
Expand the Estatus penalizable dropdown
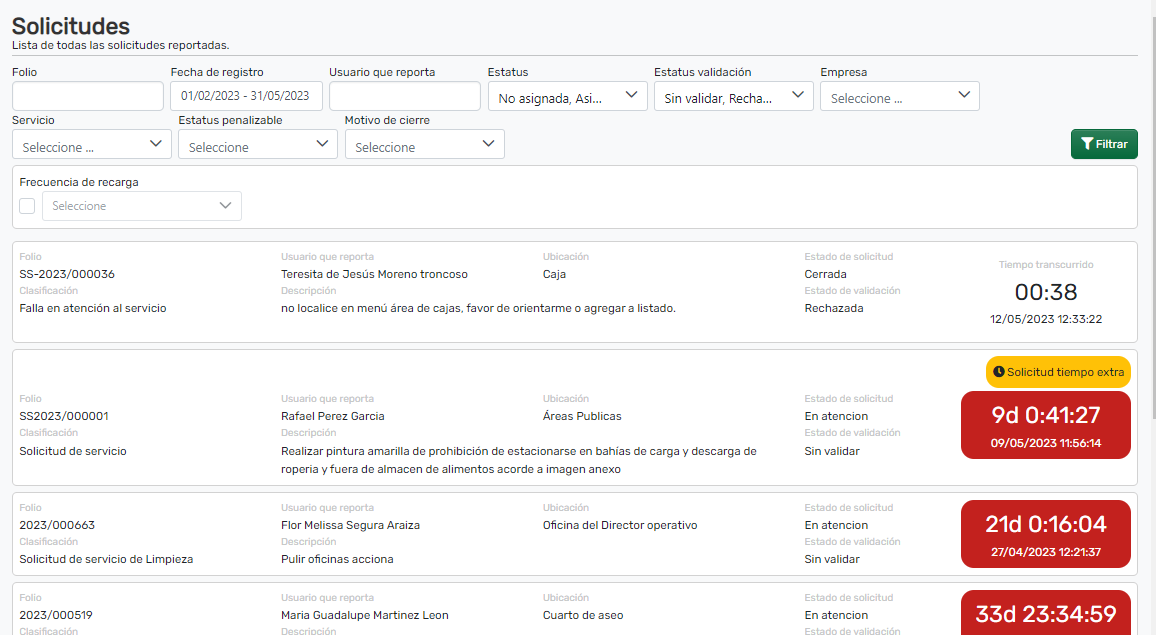click(x=258, y=146)
